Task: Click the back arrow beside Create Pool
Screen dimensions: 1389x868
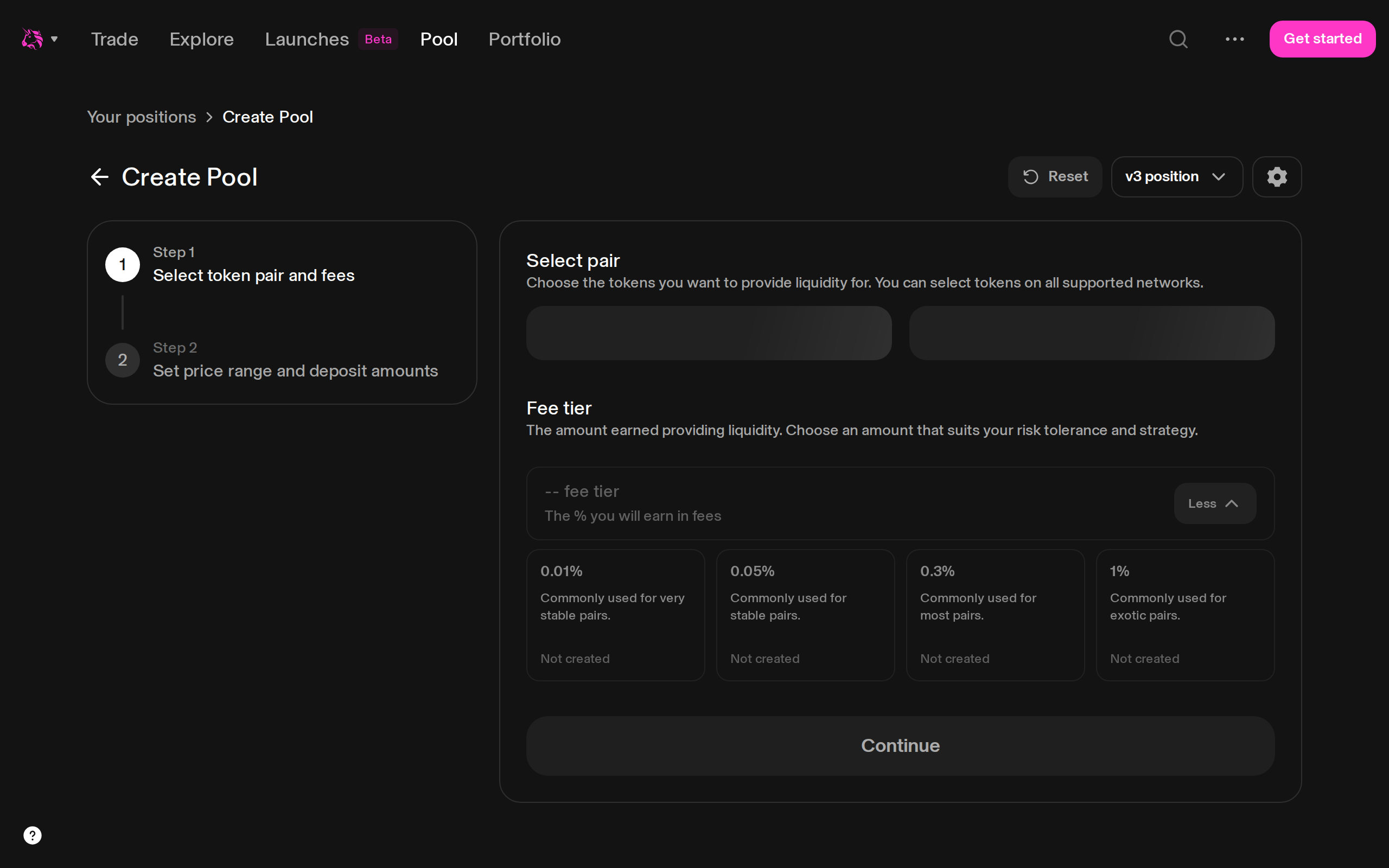Action: coord(100,177)
